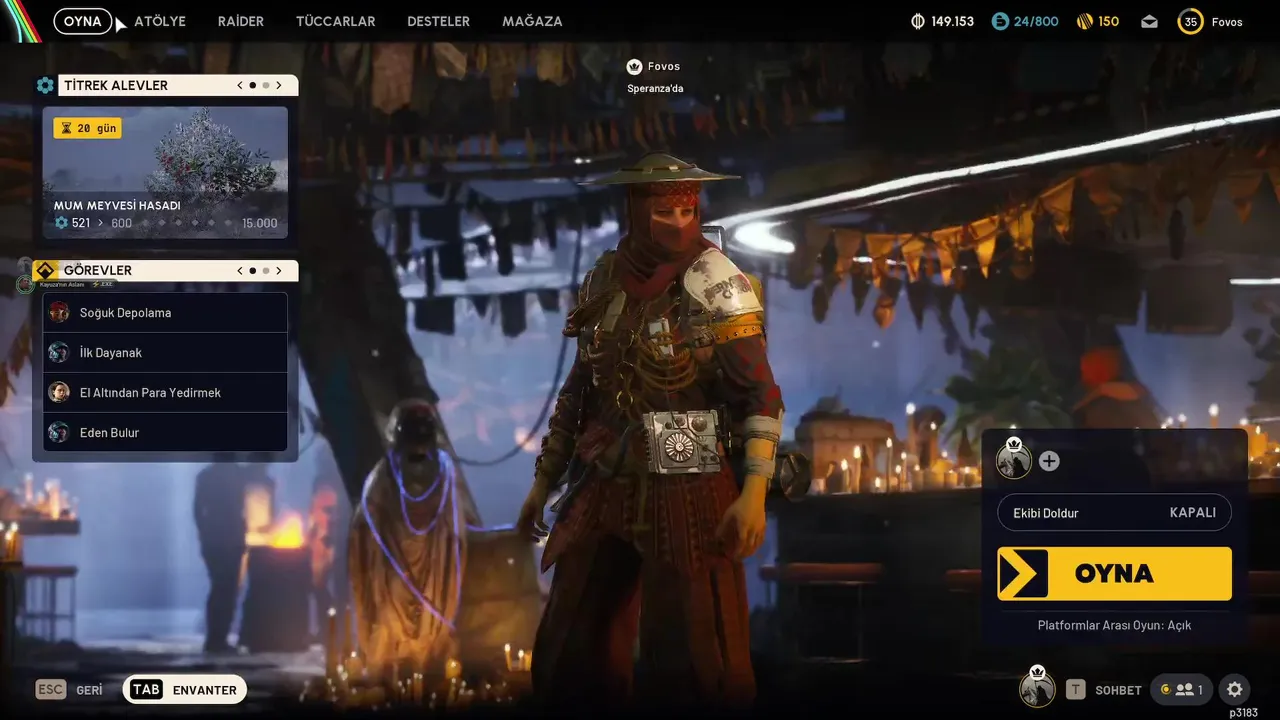The width and height of the screenshot is (1280, 720).
Task: Open the ATÖLYE tab
Action: pos(160,21)
